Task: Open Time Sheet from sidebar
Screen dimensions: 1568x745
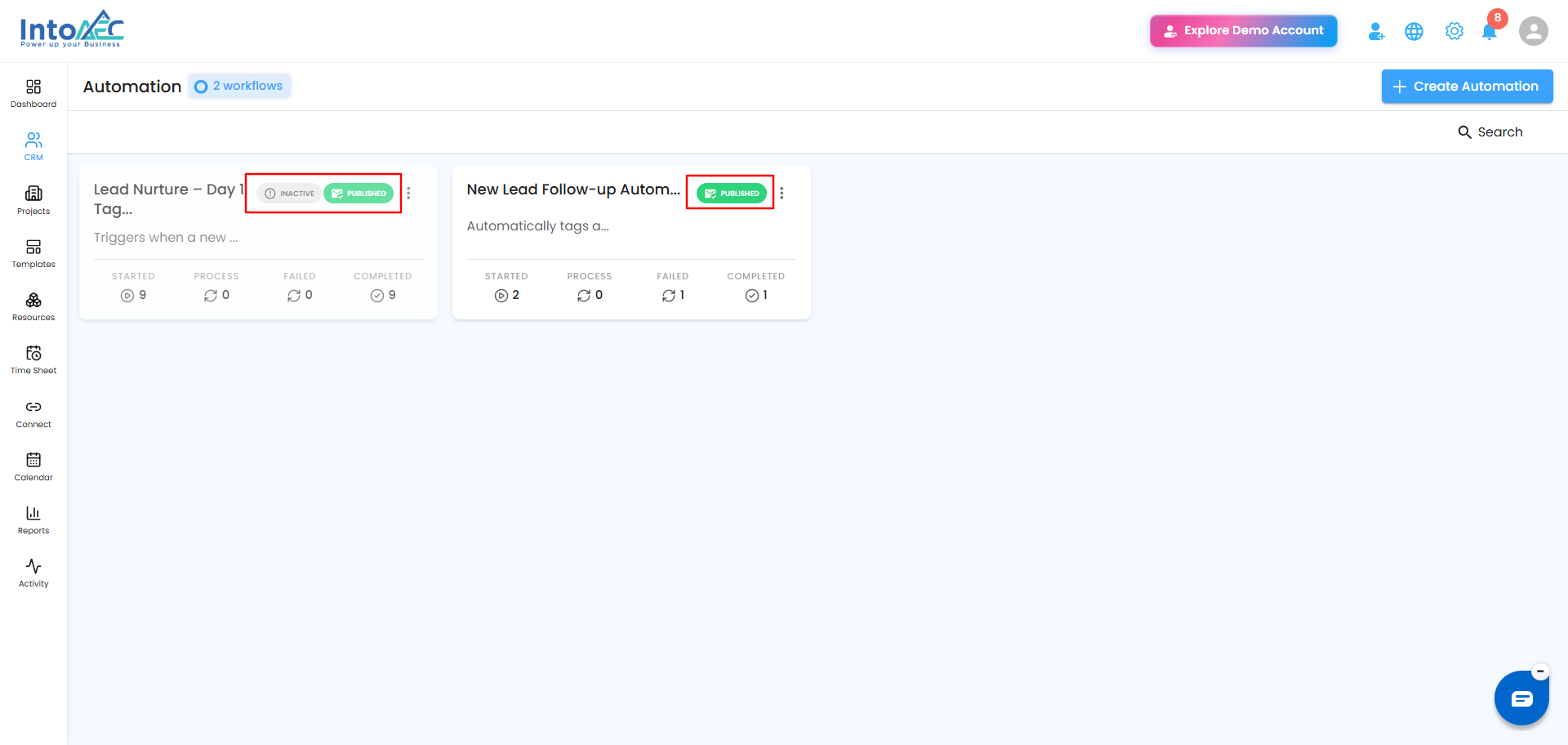Action: 33,360
